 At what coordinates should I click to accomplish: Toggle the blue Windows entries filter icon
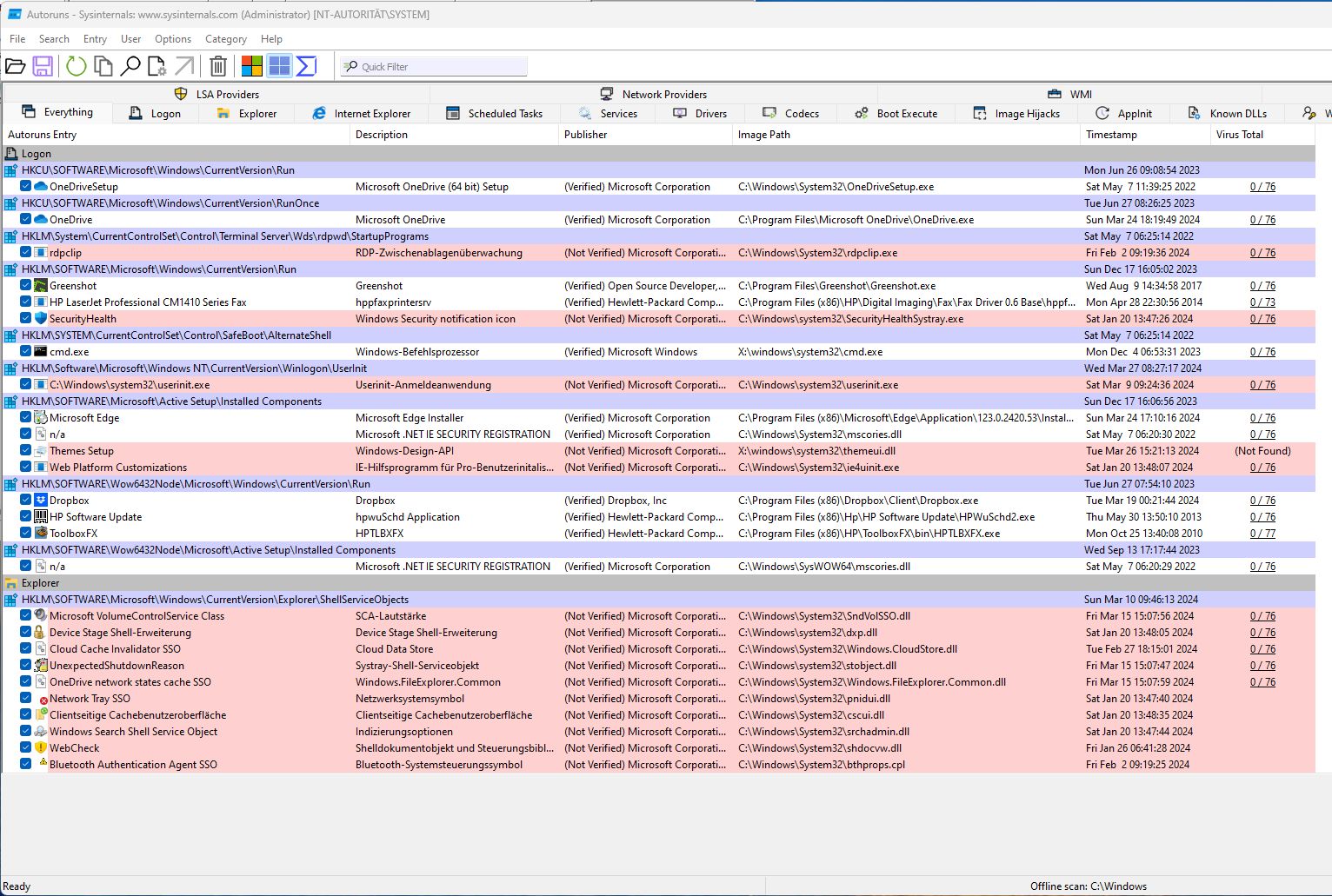(279, 66)
